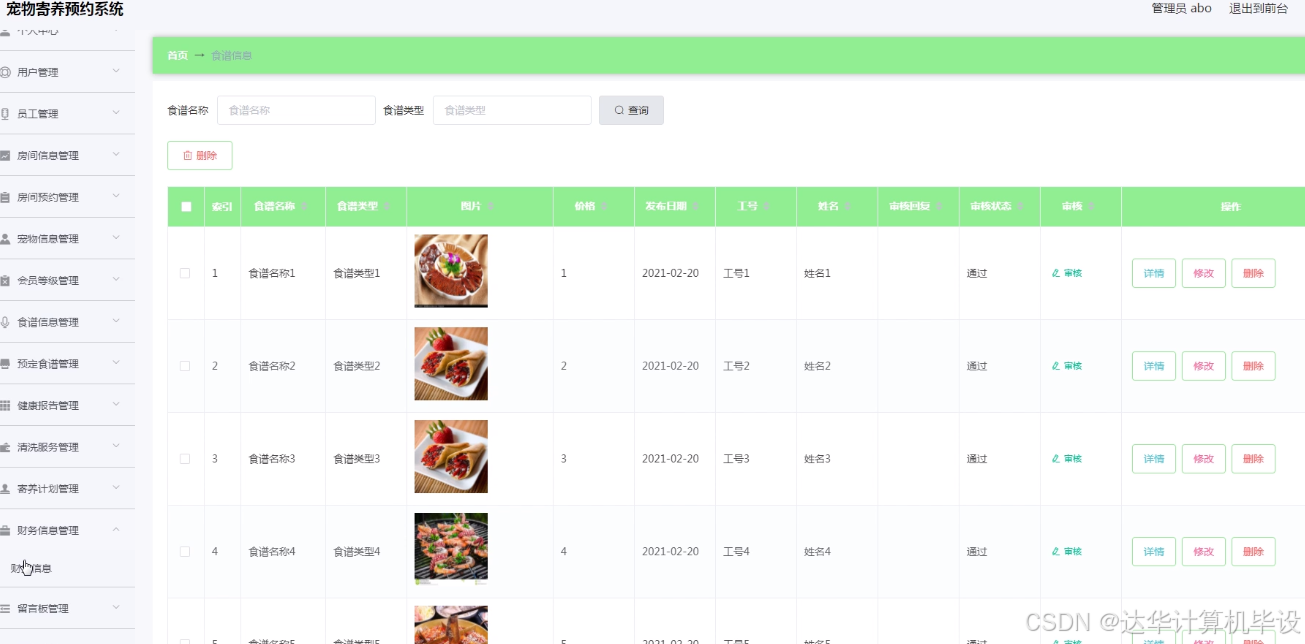Click 修改 for 食谱名称2

click(1204, 366)
